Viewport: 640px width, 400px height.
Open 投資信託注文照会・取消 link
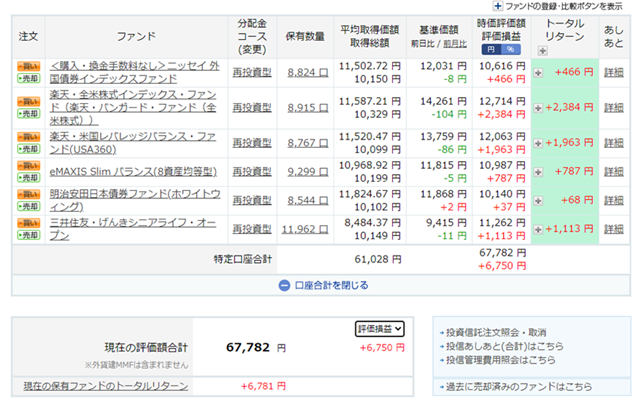497,332
